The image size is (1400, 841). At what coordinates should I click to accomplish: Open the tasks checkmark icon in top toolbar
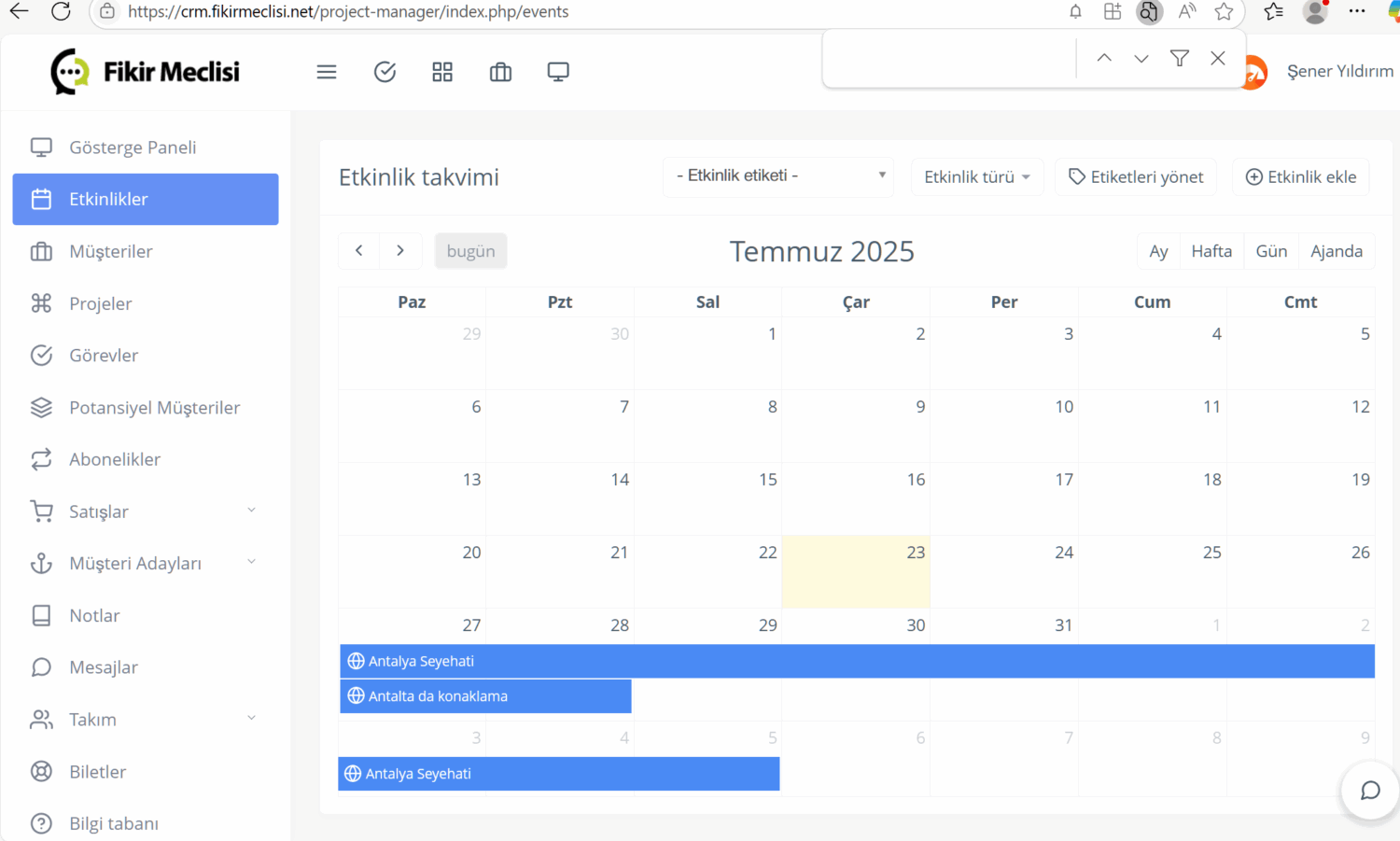coord(385,72)
